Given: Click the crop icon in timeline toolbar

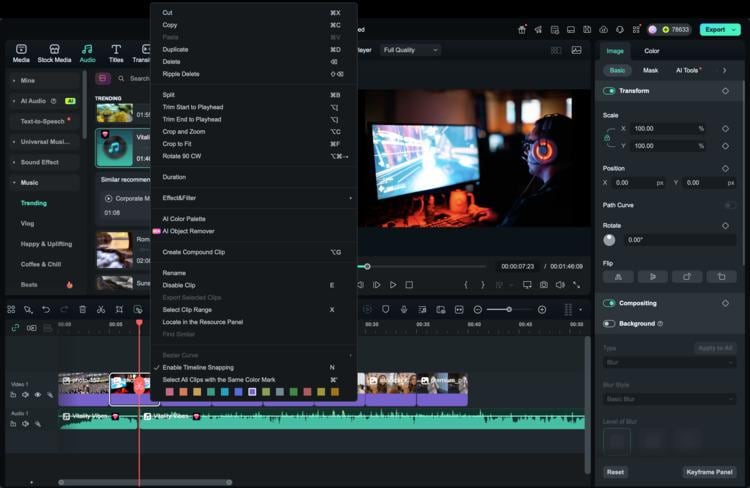Looking at the screenshot, I should click(119, 310).
